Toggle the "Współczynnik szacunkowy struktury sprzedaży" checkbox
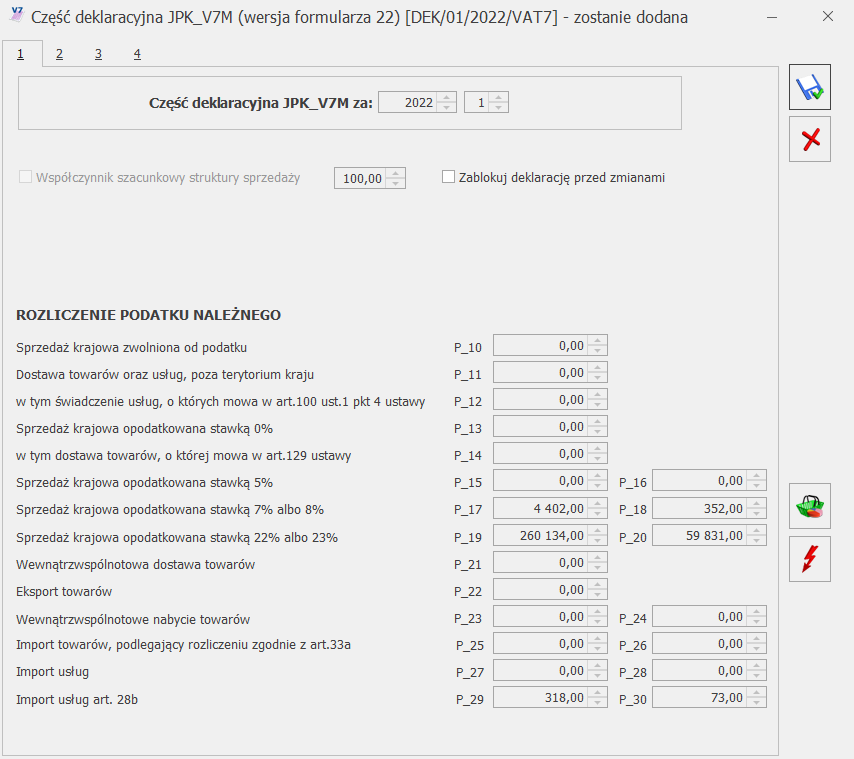 click(24, 177)
